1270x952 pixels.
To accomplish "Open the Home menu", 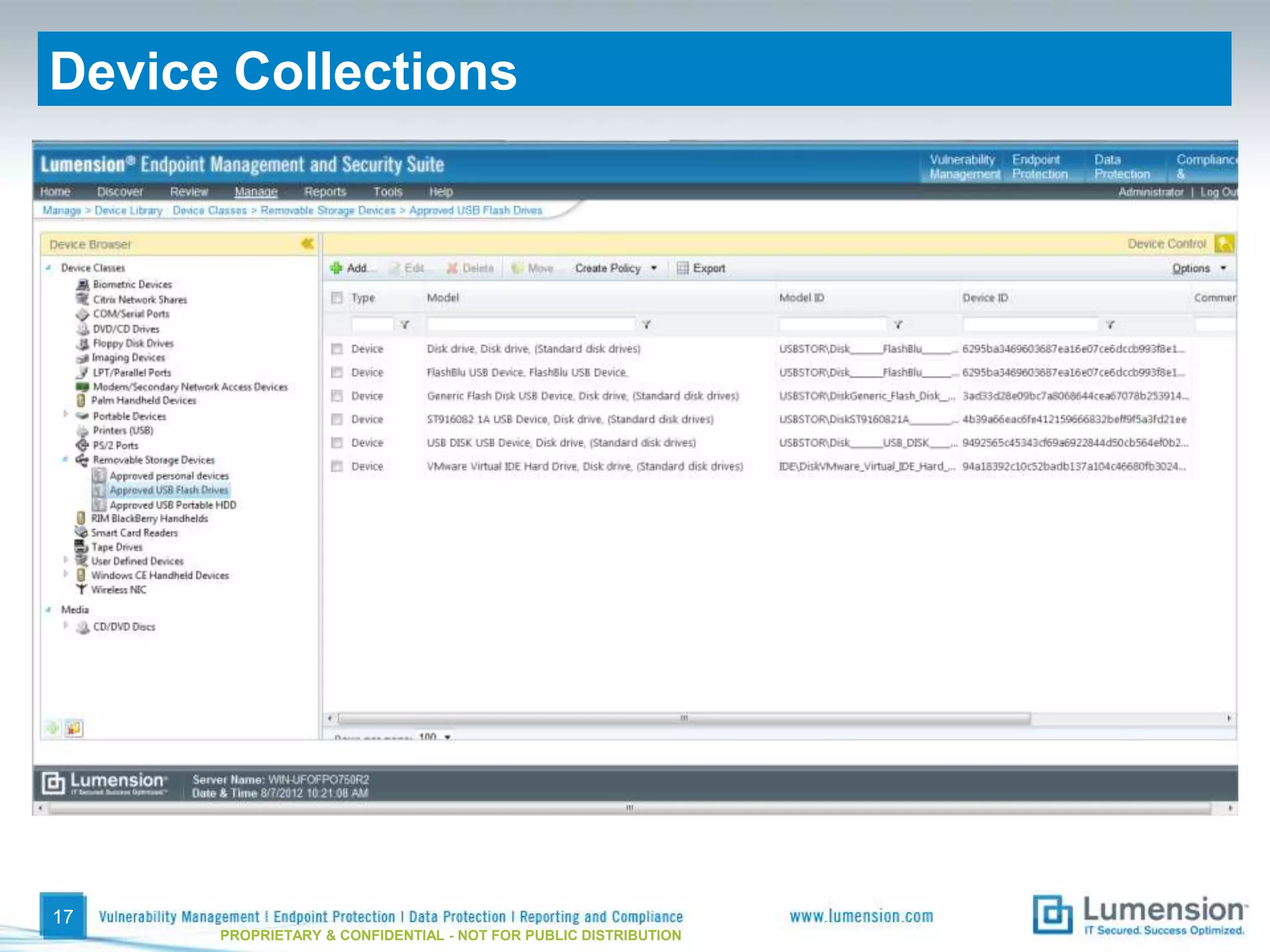I will (x=55, y=192).
